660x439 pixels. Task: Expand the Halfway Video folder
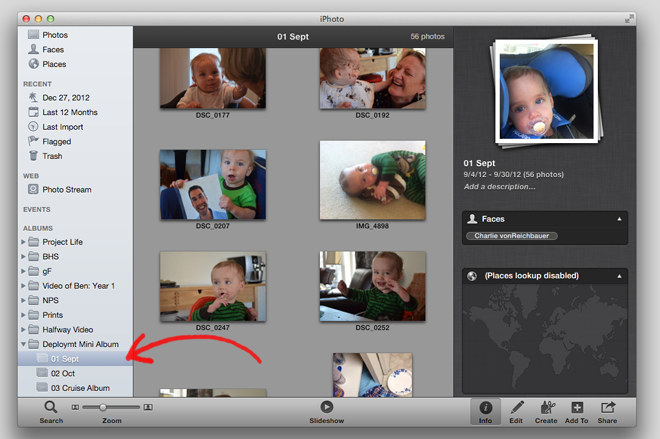[x=24, y=330]
